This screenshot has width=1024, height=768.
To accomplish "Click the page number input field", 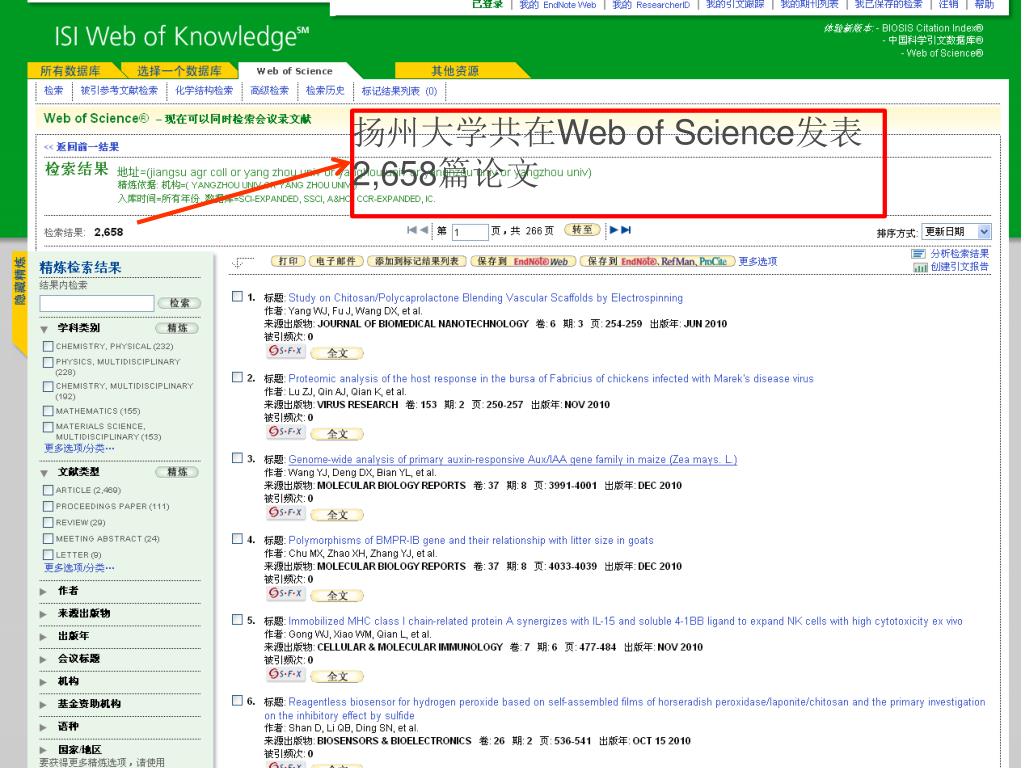I will click(x=470, y=232).
